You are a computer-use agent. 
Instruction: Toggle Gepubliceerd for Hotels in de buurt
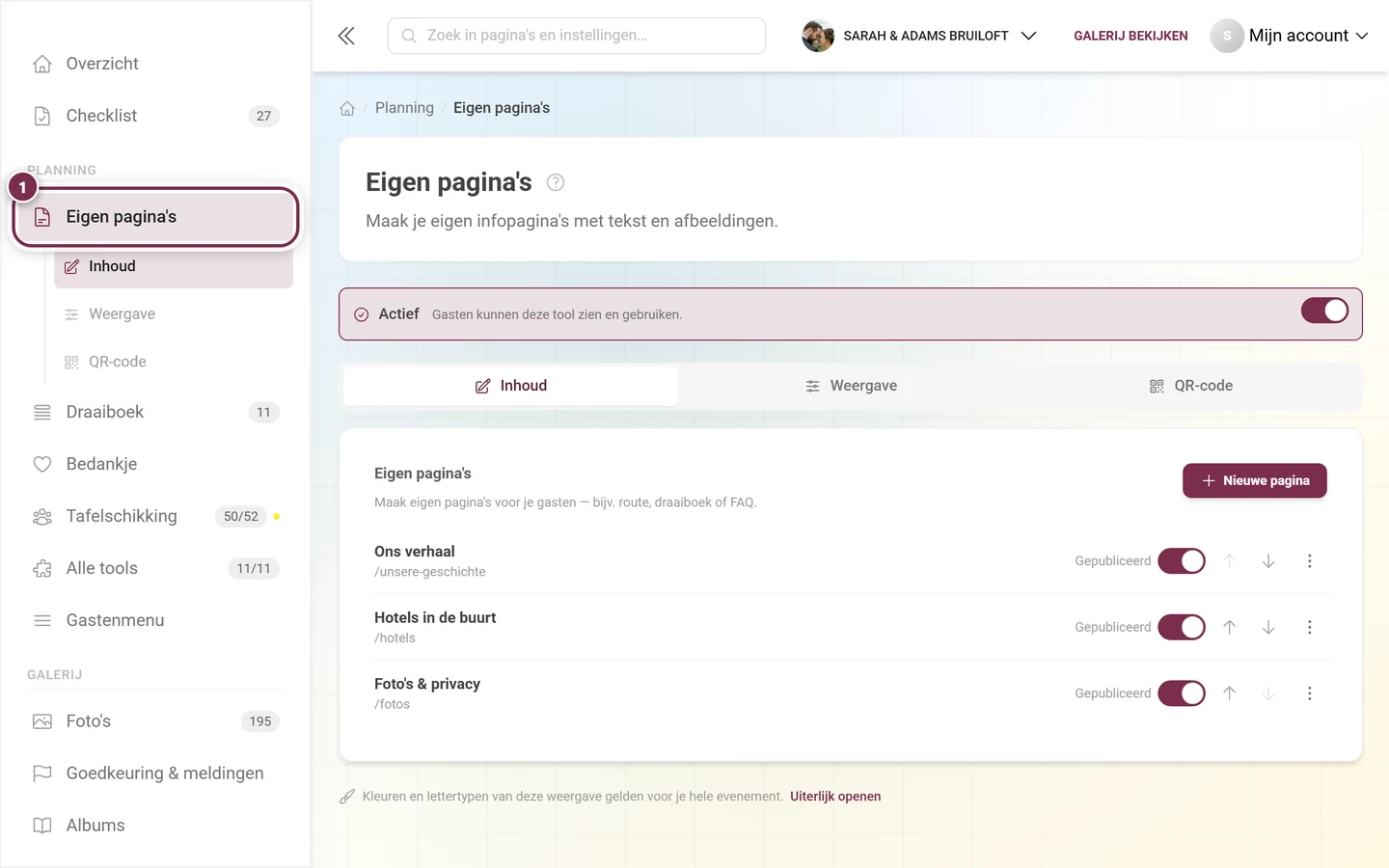pos(1182,627)
